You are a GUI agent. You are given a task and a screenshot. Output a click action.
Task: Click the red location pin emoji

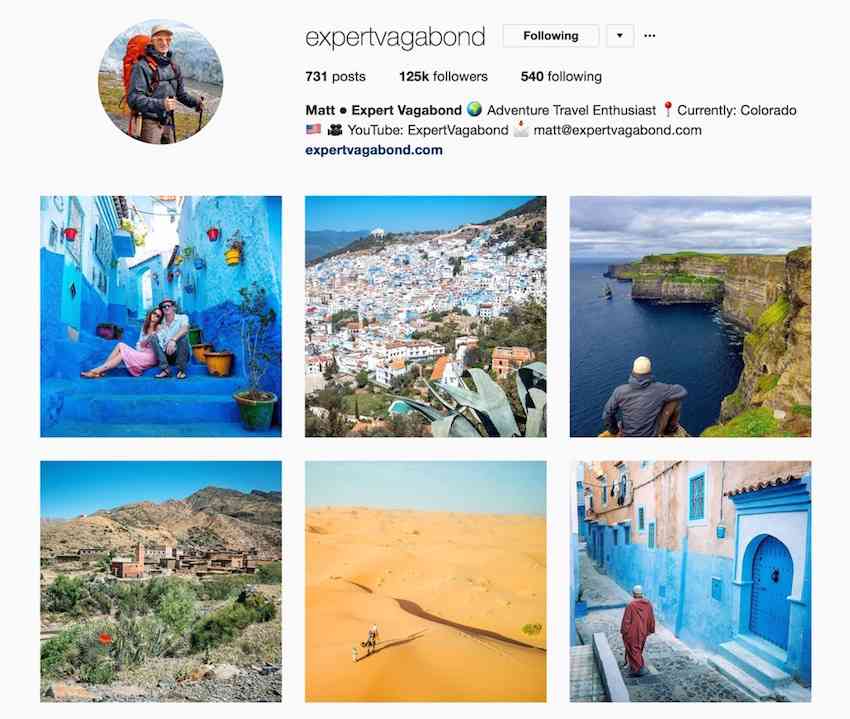click(668, 110)
